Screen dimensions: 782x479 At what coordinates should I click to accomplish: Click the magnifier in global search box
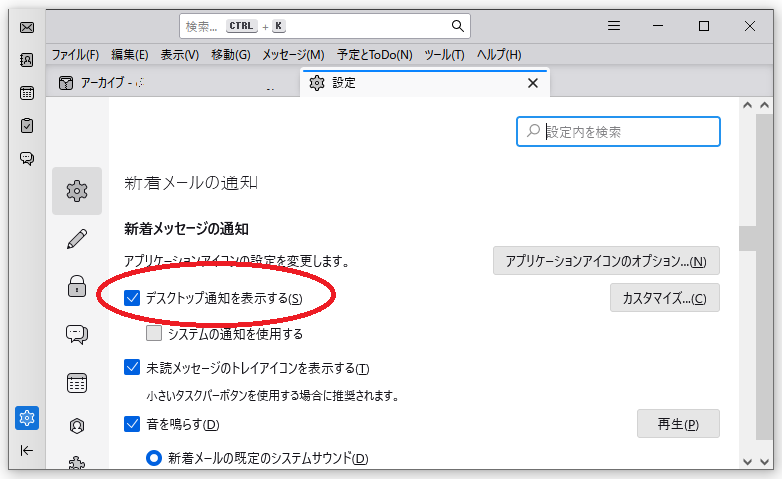point(457,26)
